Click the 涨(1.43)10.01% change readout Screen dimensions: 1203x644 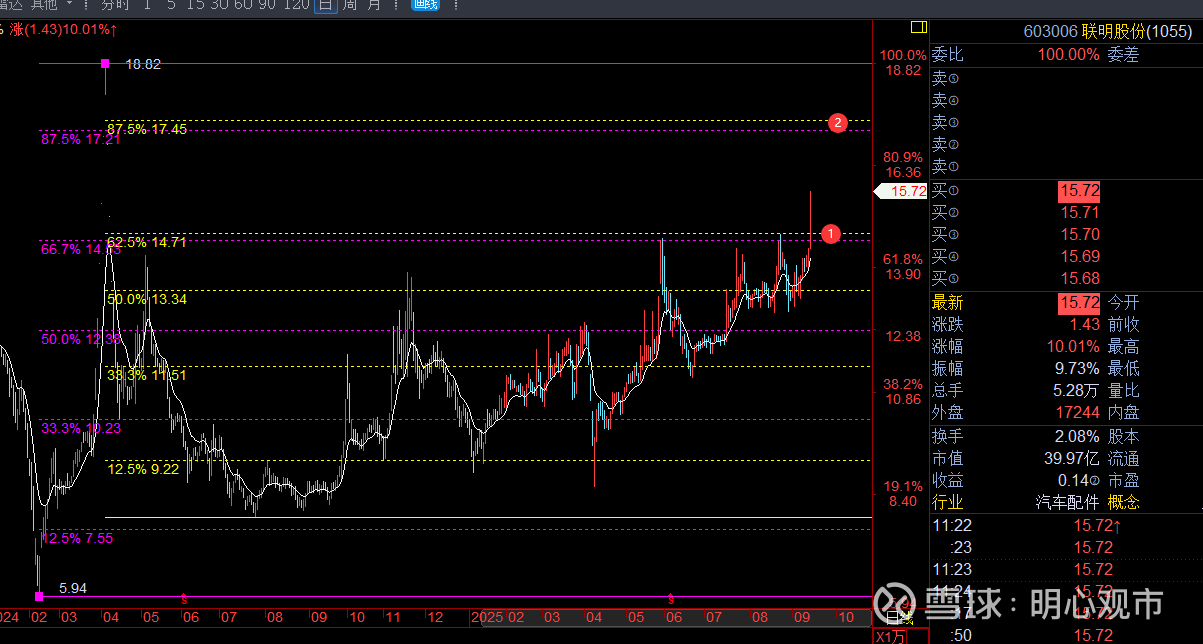tap(64, 30)
